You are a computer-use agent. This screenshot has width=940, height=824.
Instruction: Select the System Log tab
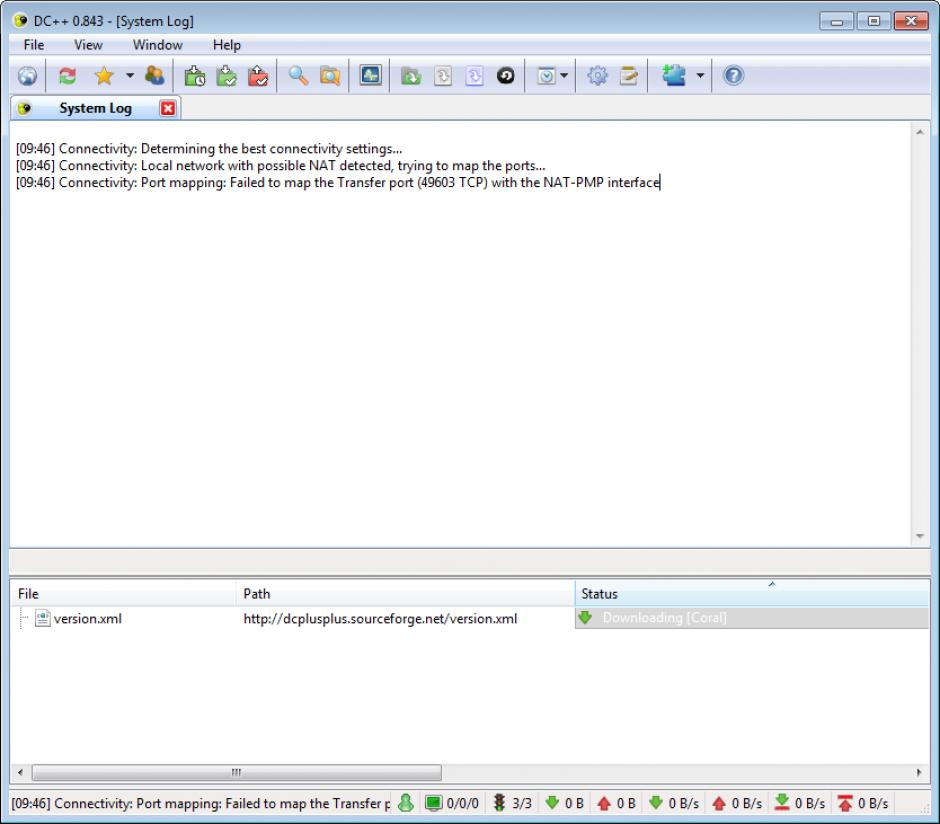pos(95,108)
